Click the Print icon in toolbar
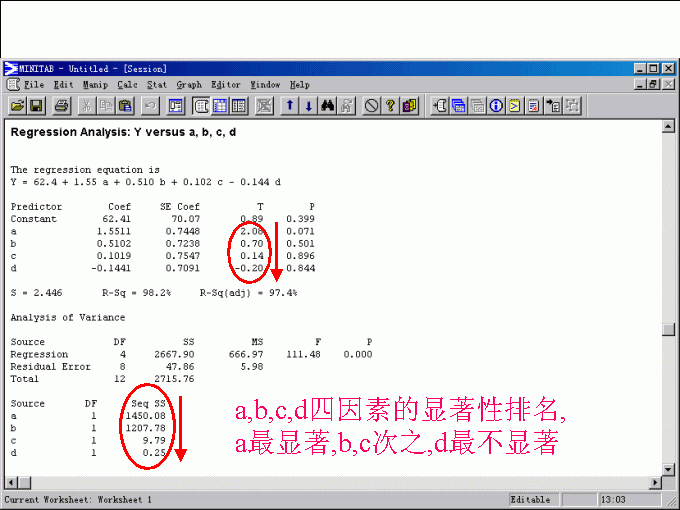 (x=62, y=105)
